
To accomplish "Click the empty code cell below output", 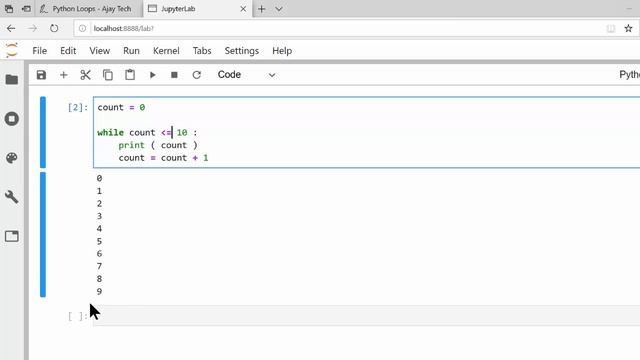I will [x=367, y=316].
